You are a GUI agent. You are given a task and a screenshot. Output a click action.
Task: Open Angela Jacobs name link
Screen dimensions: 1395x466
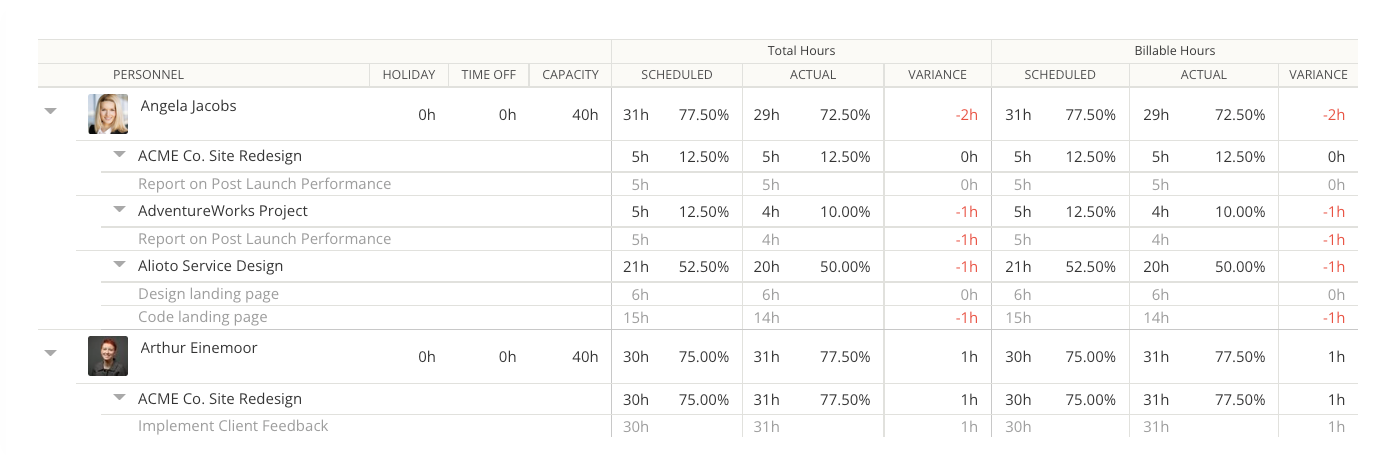(188, 106)
